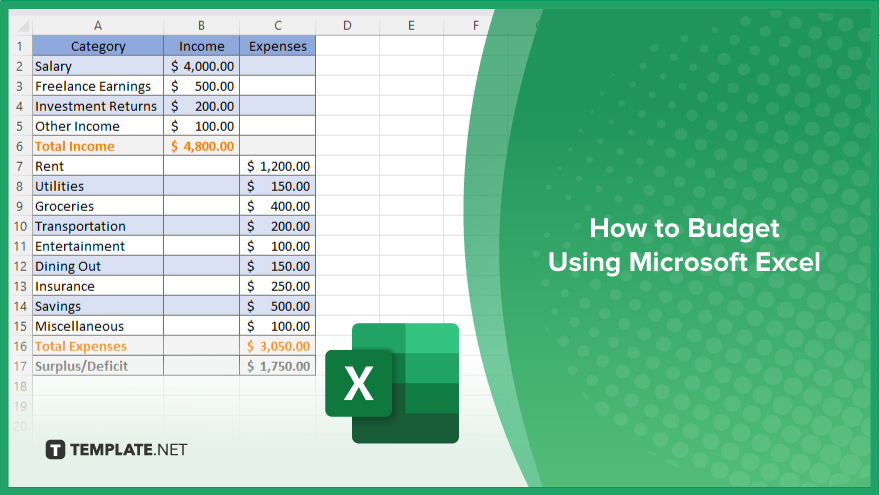Image resolution: width=880 pixels, height=495 pixels.
Task: Select the Insurance cell
Action: (x=98, y=286)
